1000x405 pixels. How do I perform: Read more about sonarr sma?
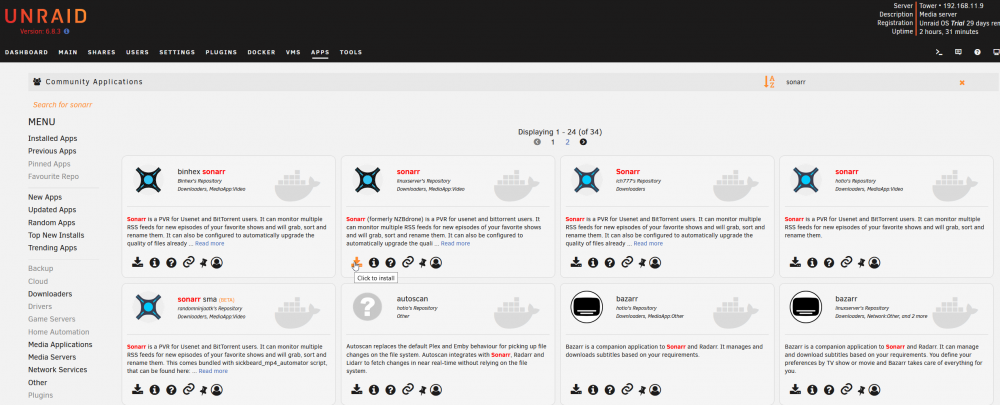pyautogui.click(x=213, y=371)
